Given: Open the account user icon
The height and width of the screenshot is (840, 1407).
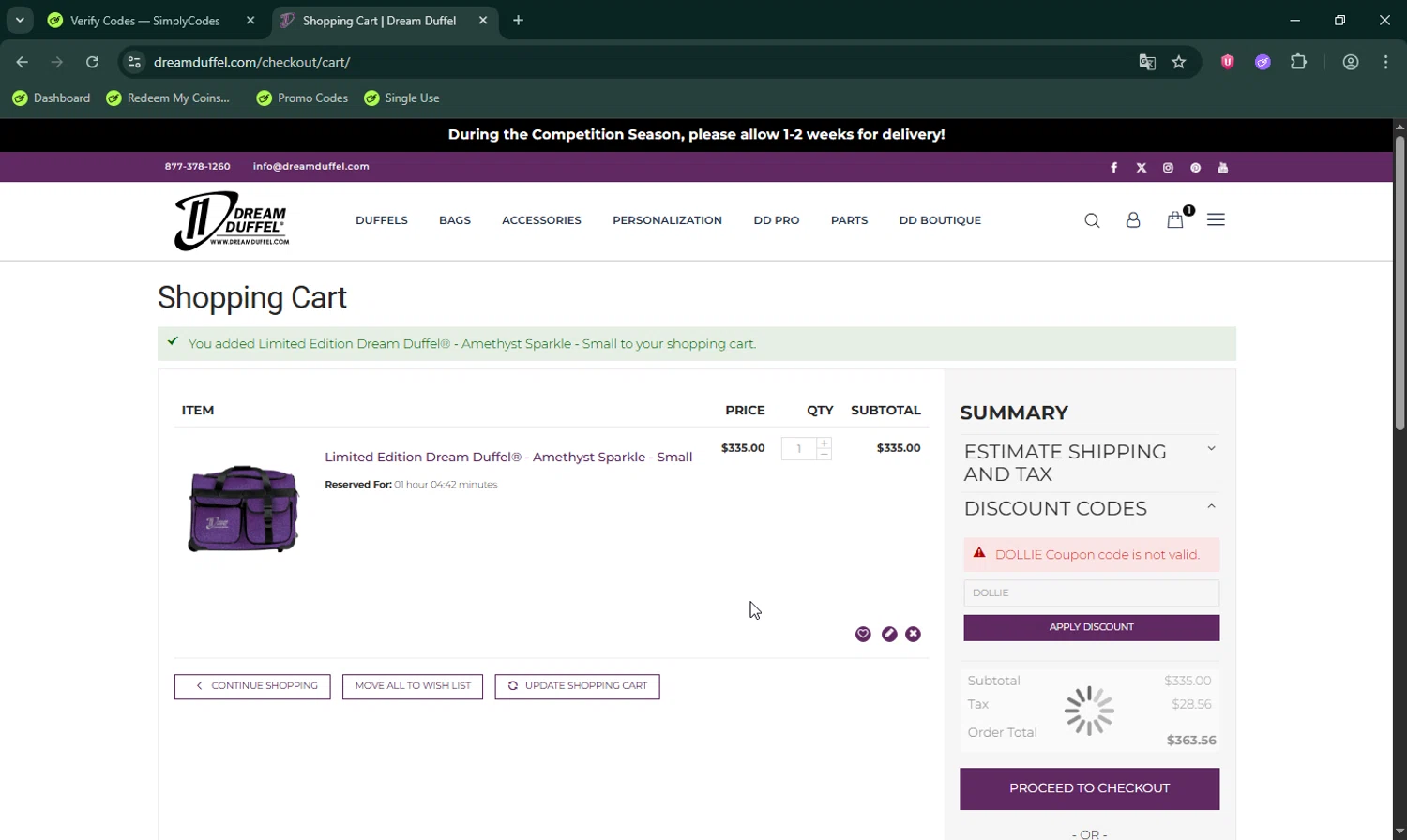Looking at the screenshot, I should click(x=1133, y=220).
